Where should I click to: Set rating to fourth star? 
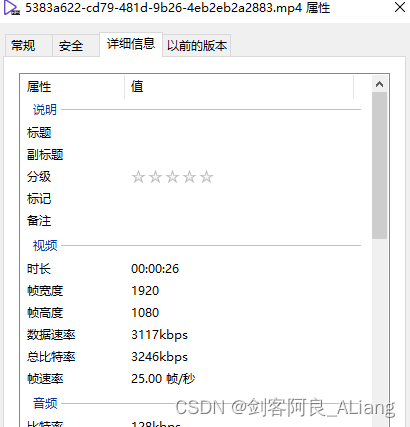pos(189,177)
